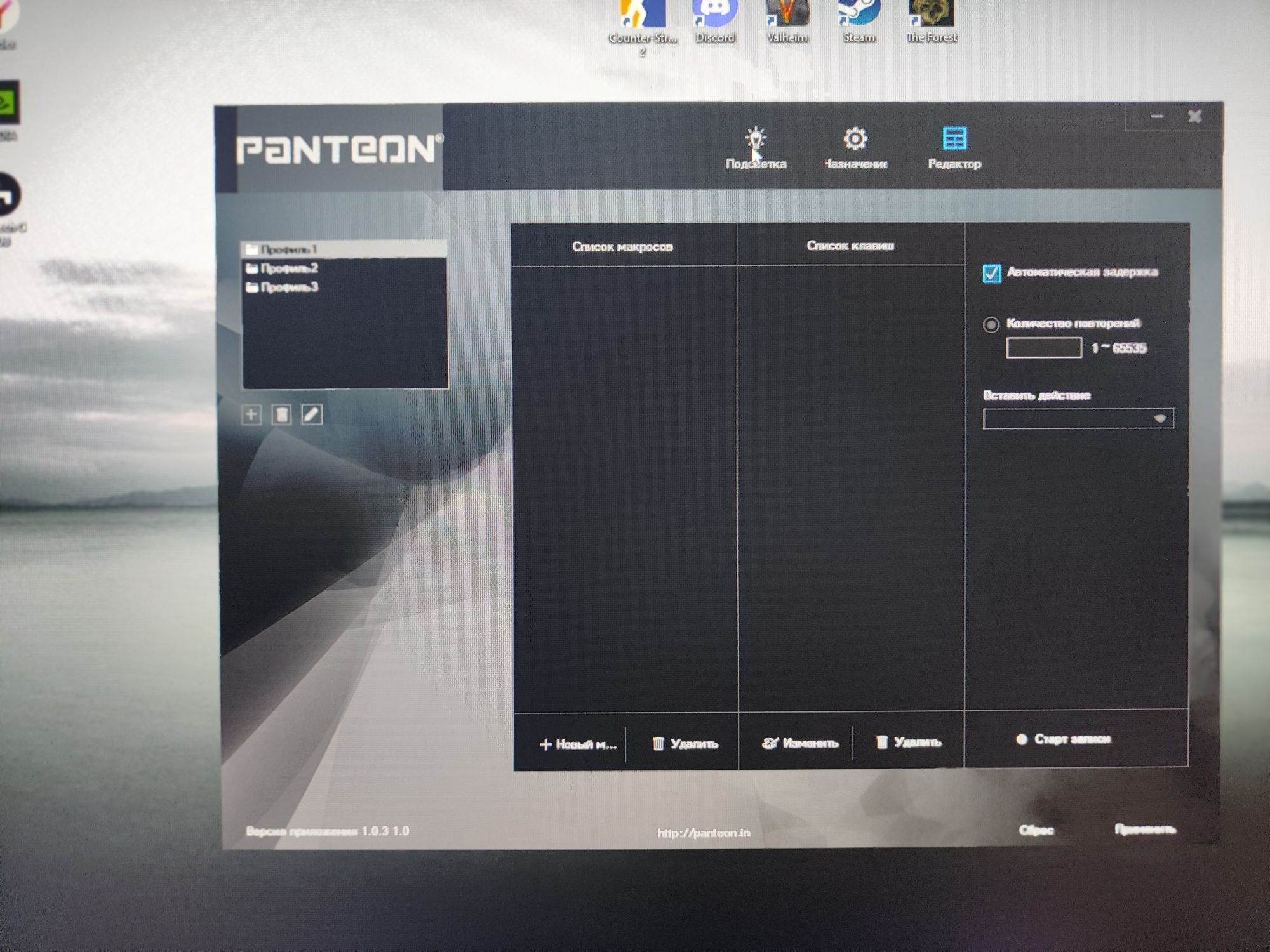Delete profile using trash icon
This screenshot has height=952, width=1270.
281,414
